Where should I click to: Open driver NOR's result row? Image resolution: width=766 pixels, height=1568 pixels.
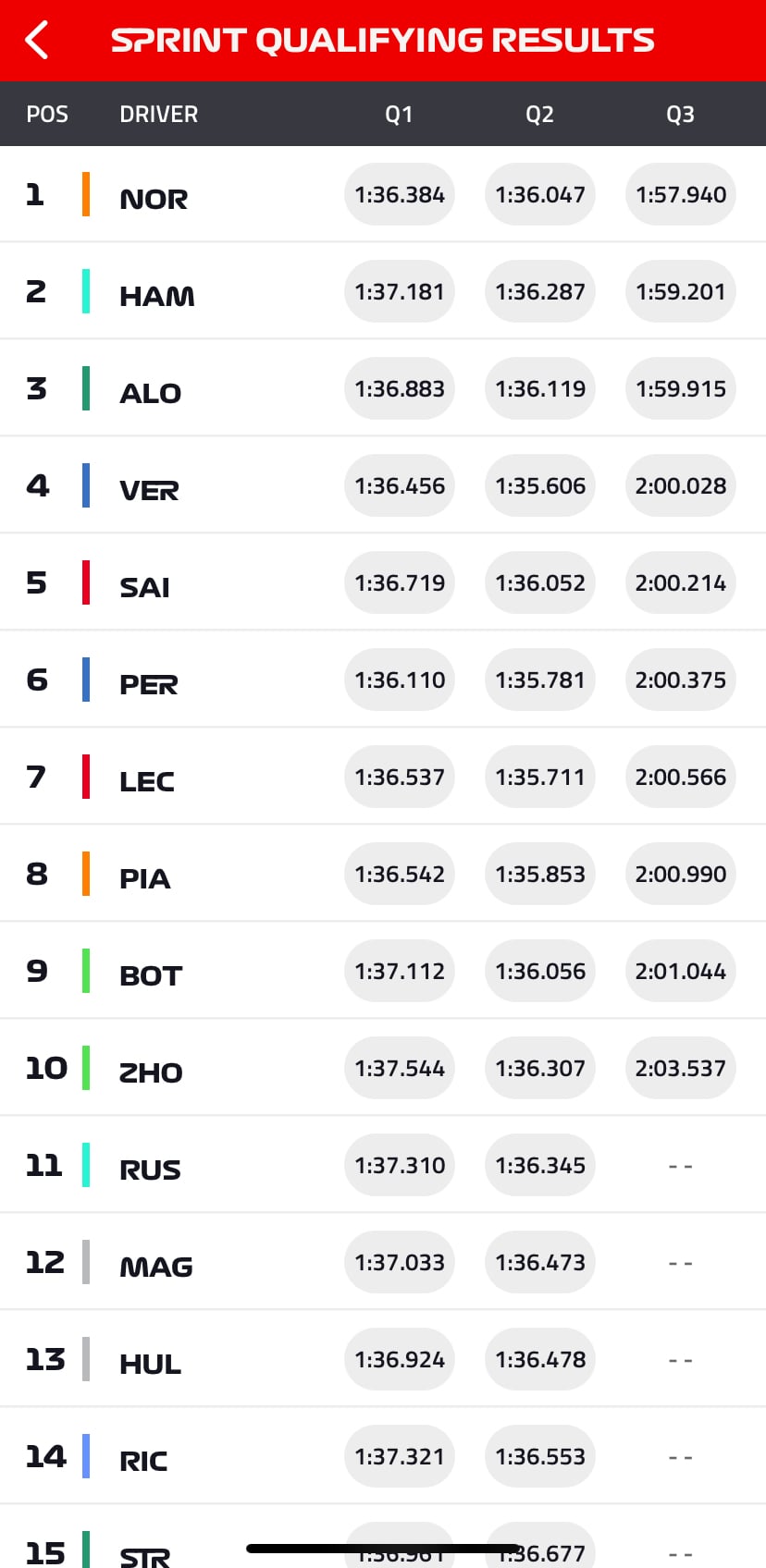pos(383,194)
